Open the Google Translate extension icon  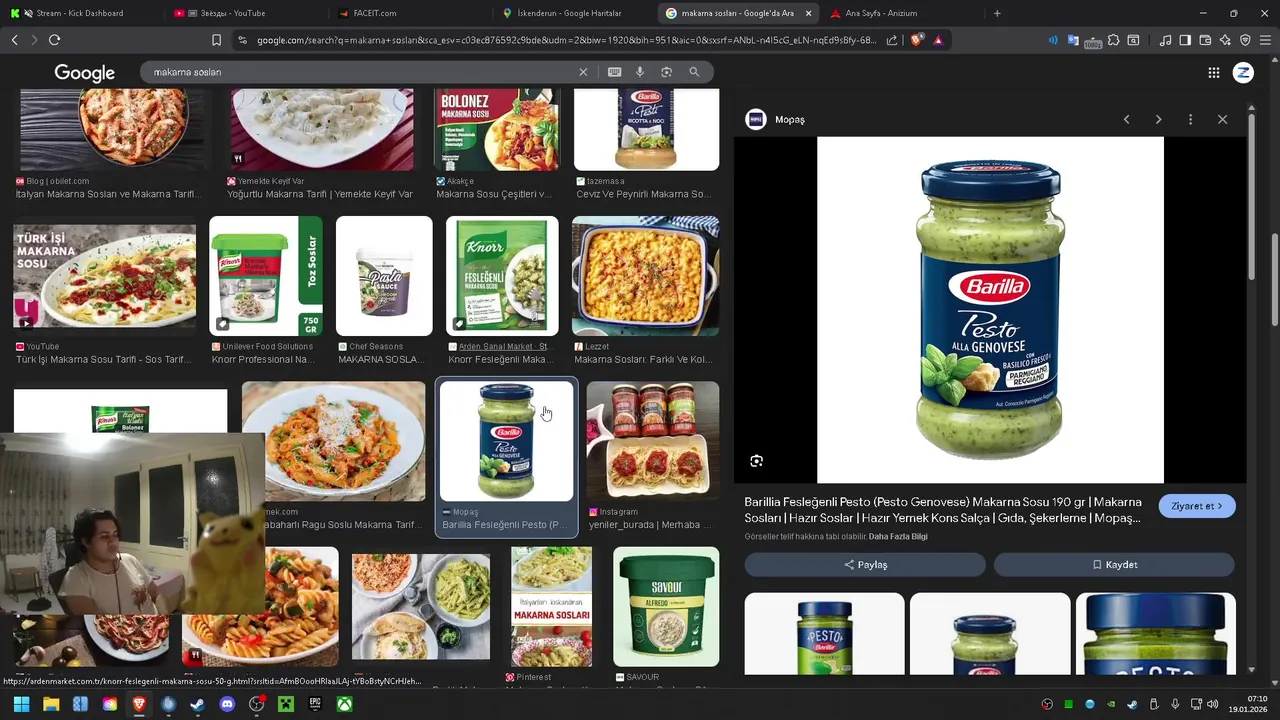pos(1073,40)
